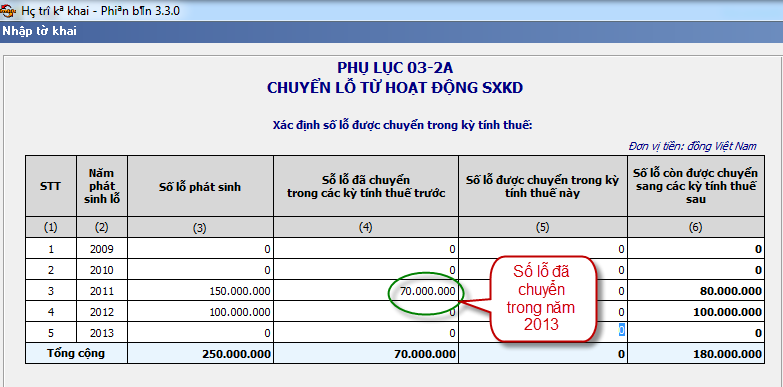Click the 'Năm phát sinh lỗ' column header
Screen dimensions: 783x387
point(101,186)
